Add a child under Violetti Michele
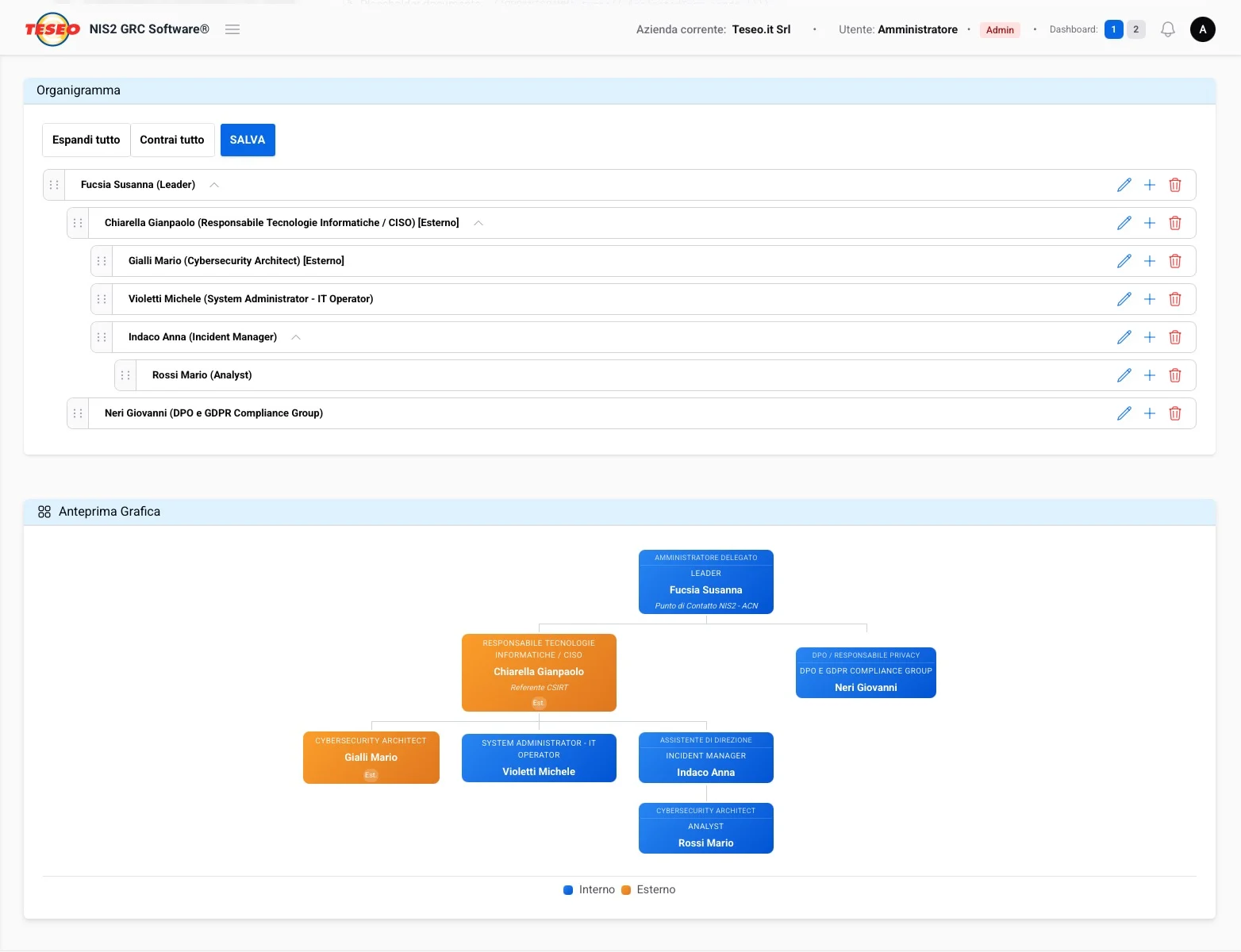This screenshot has width=1241, height=952. click(1150, 299)
